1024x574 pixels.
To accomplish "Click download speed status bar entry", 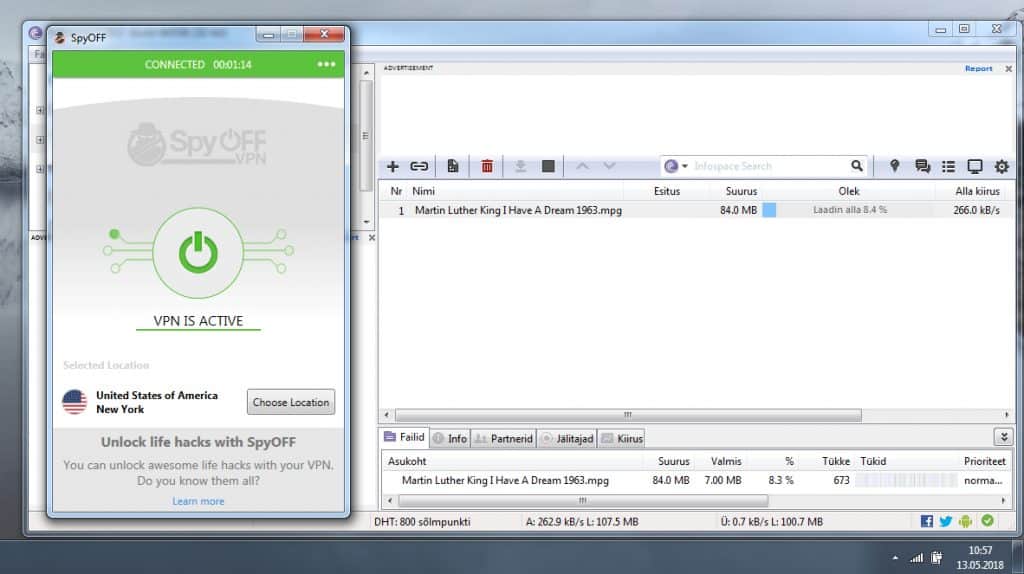I will (582, 522).
